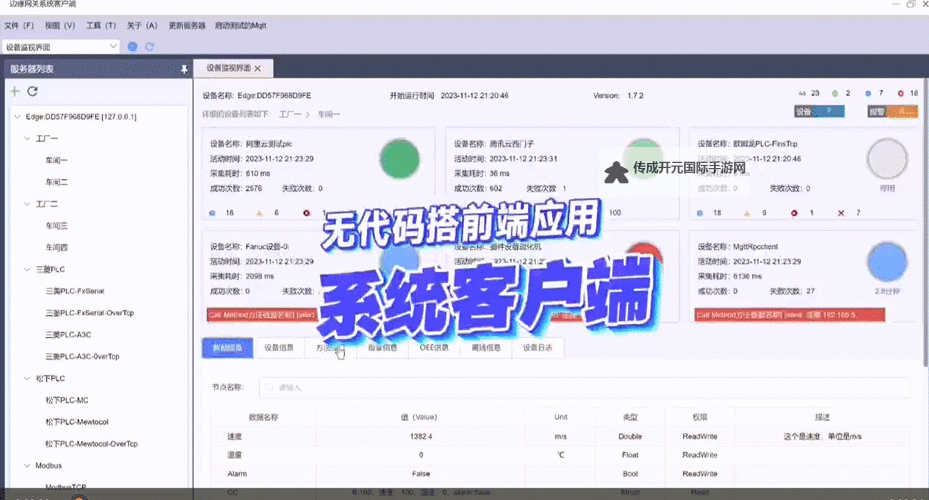This screenshot has height=500, width=929.
Task: Switch to the 报警信息 tab
Action: coord(383,348)
